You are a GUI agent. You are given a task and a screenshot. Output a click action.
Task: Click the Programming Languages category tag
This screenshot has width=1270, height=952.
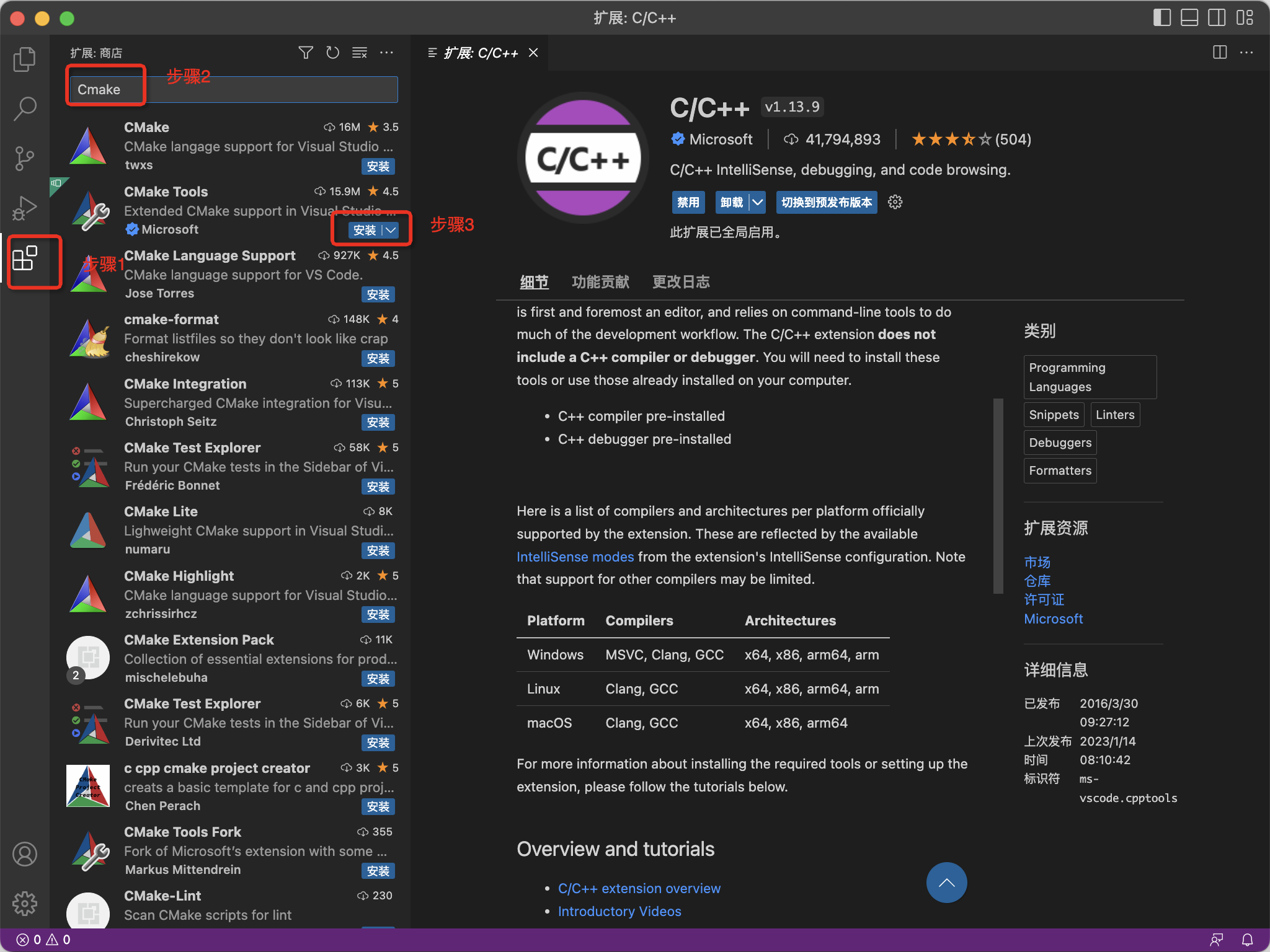tap(1090, 377)
